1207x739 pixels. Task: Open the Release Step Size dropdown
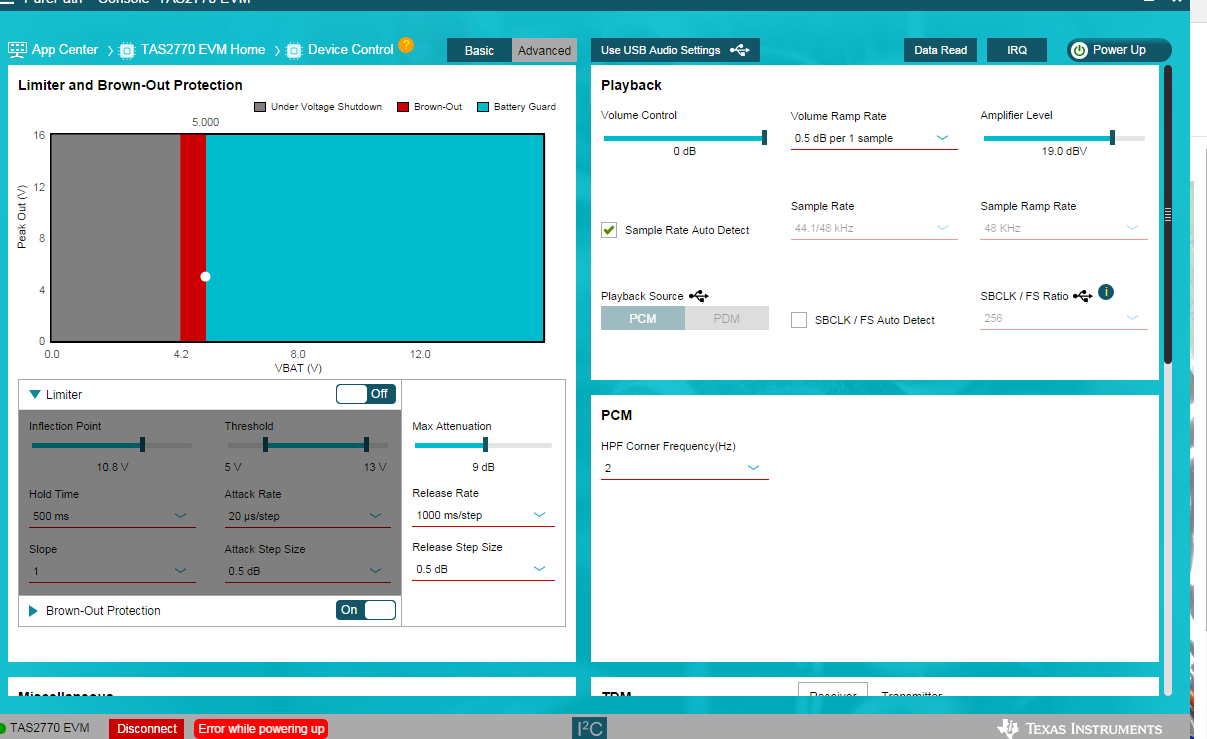(483, 569)
